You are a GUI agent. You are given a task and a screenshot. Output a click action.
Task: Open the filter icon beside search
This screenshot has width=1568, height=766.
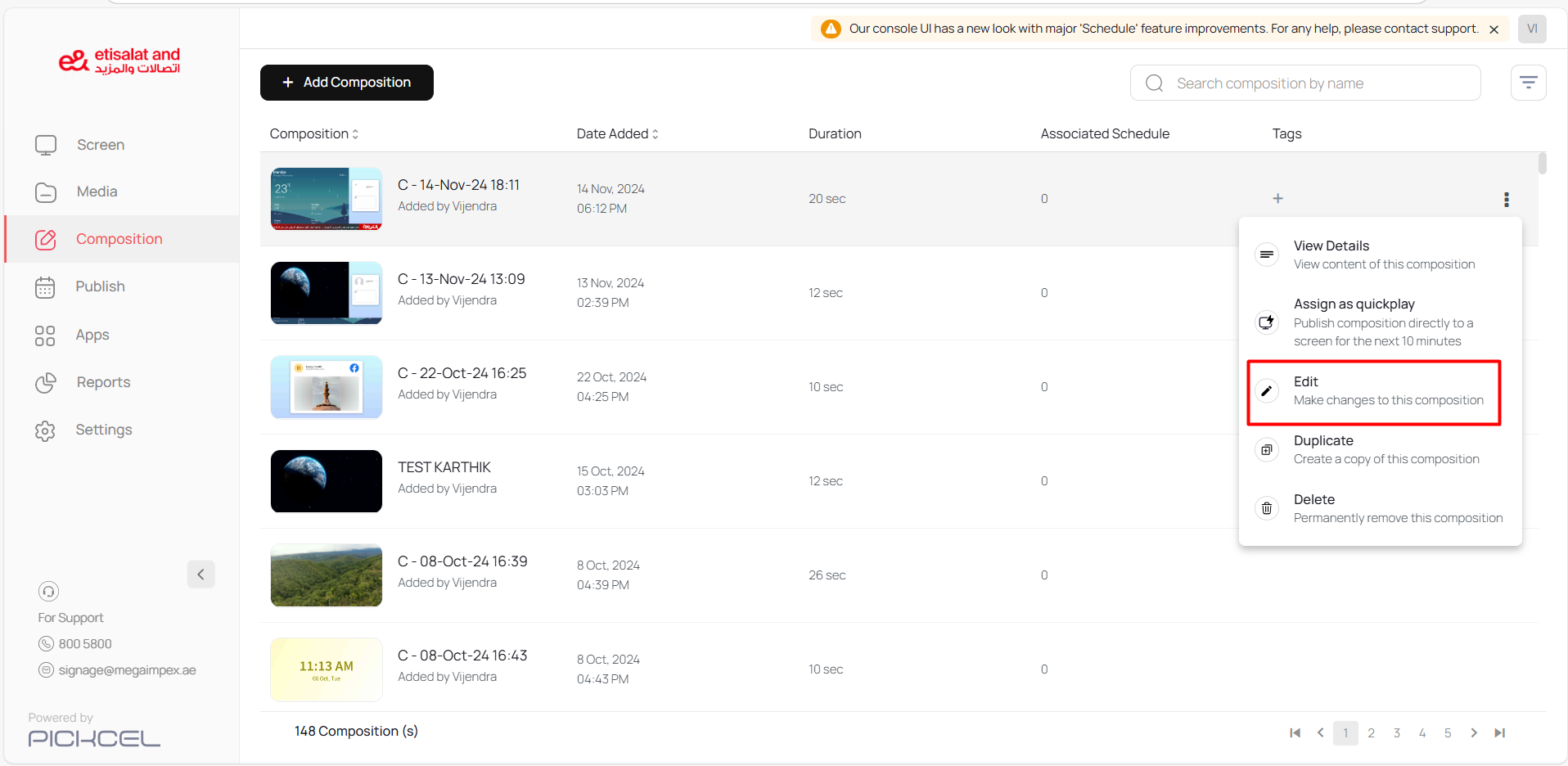pos(1527,83)
